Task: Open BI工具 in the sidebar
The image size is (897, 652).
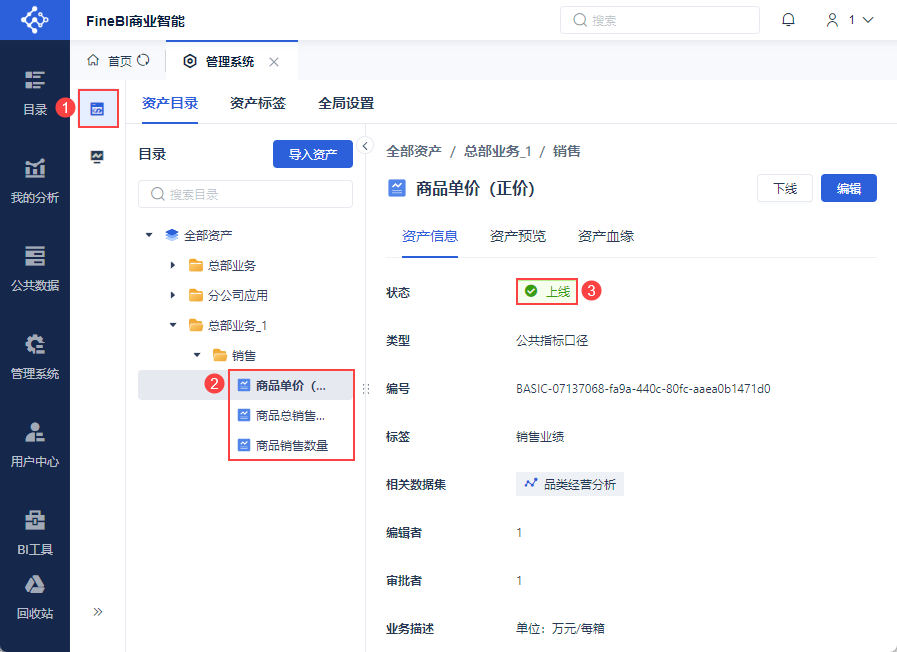Action: point(34,532)
